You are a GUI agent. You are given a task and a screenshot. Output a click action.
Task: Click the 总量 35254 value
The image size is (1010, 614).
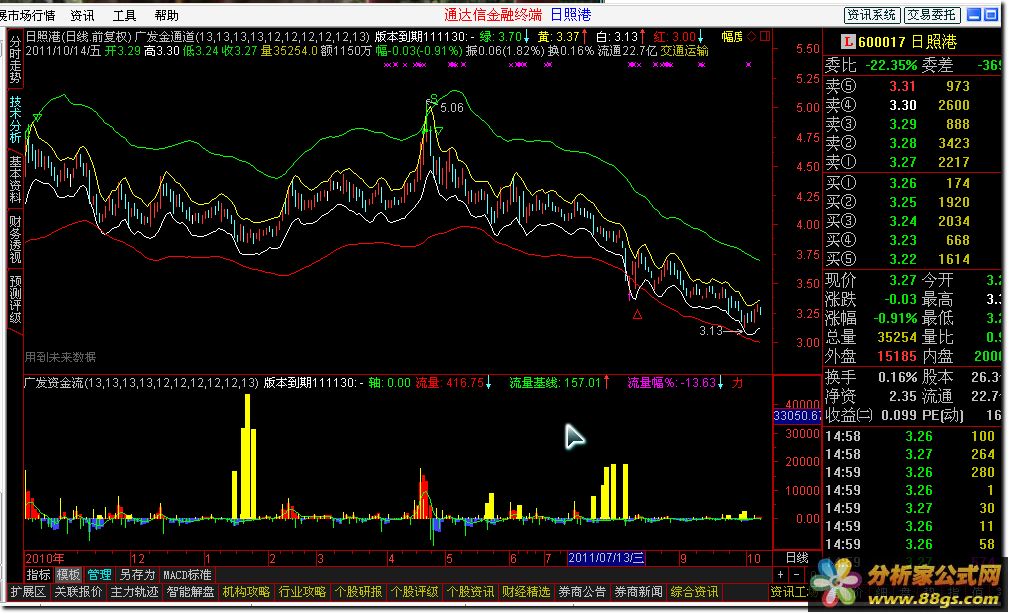pyautogui.click(x=897, y=337)
